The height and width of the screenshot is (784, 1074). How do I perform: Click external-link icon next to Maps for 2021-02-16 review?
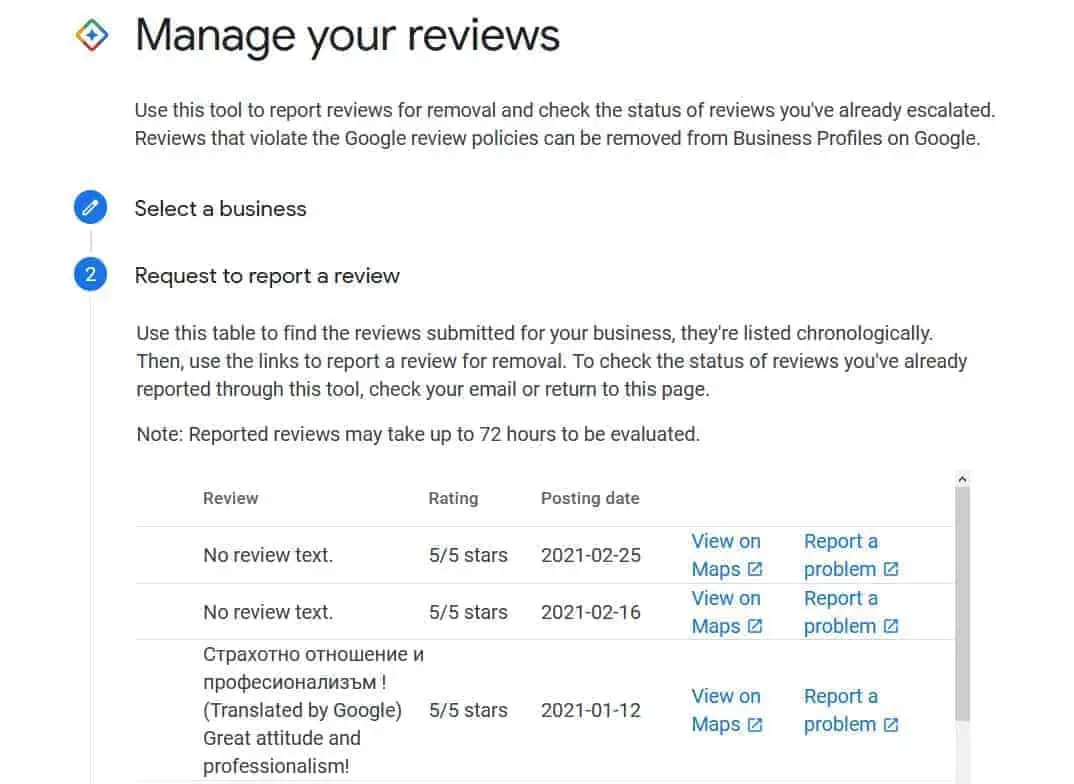(x=754, y=626)
